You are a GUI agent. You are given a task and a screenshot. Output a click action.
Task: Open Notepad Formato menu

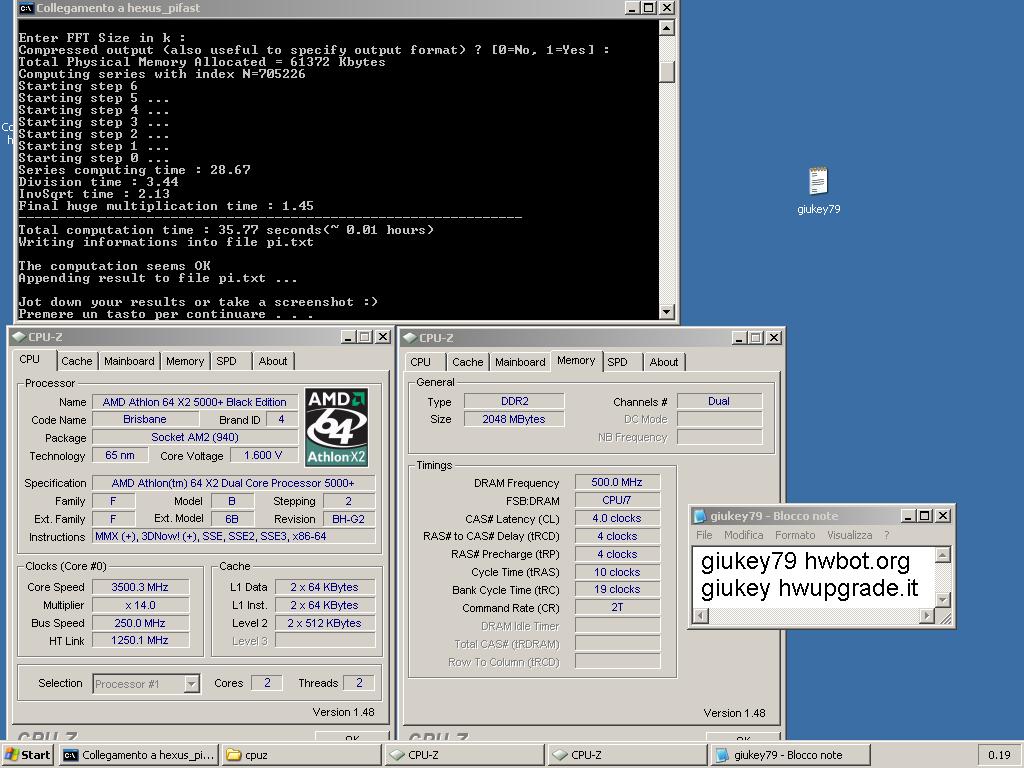coord(795,535)
